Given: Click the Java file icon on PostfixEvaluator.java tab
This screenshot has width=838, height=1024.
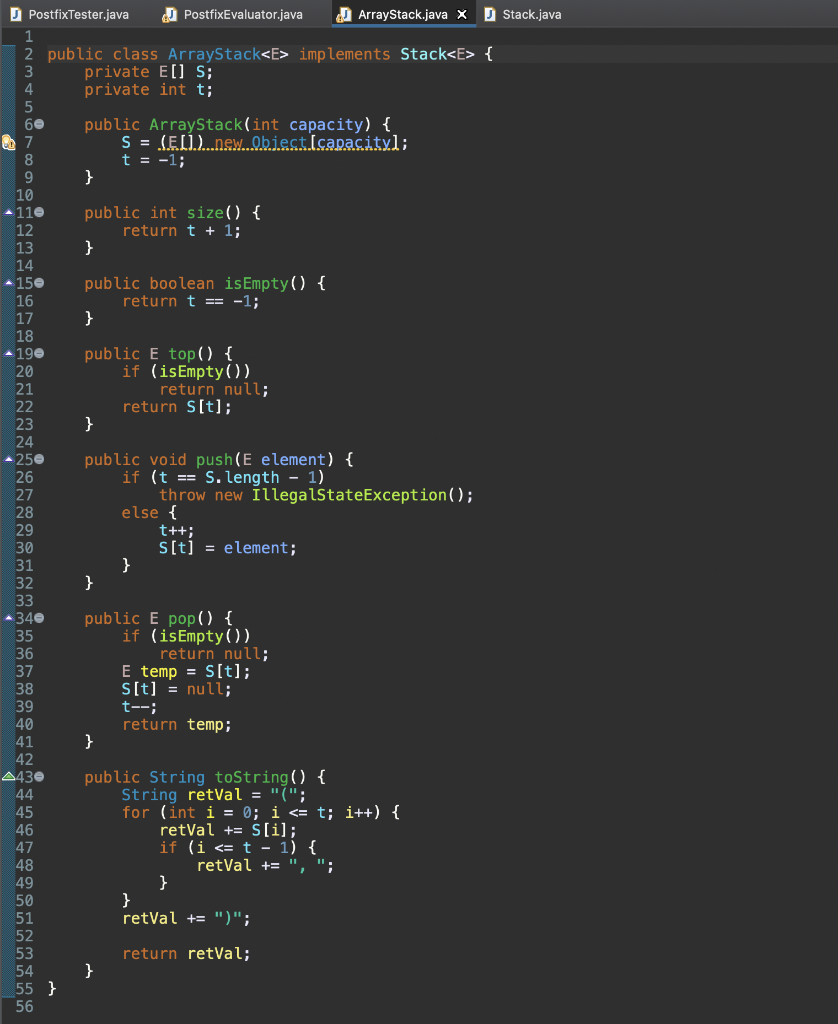Looking at the screenshot, I should (169, 14).
